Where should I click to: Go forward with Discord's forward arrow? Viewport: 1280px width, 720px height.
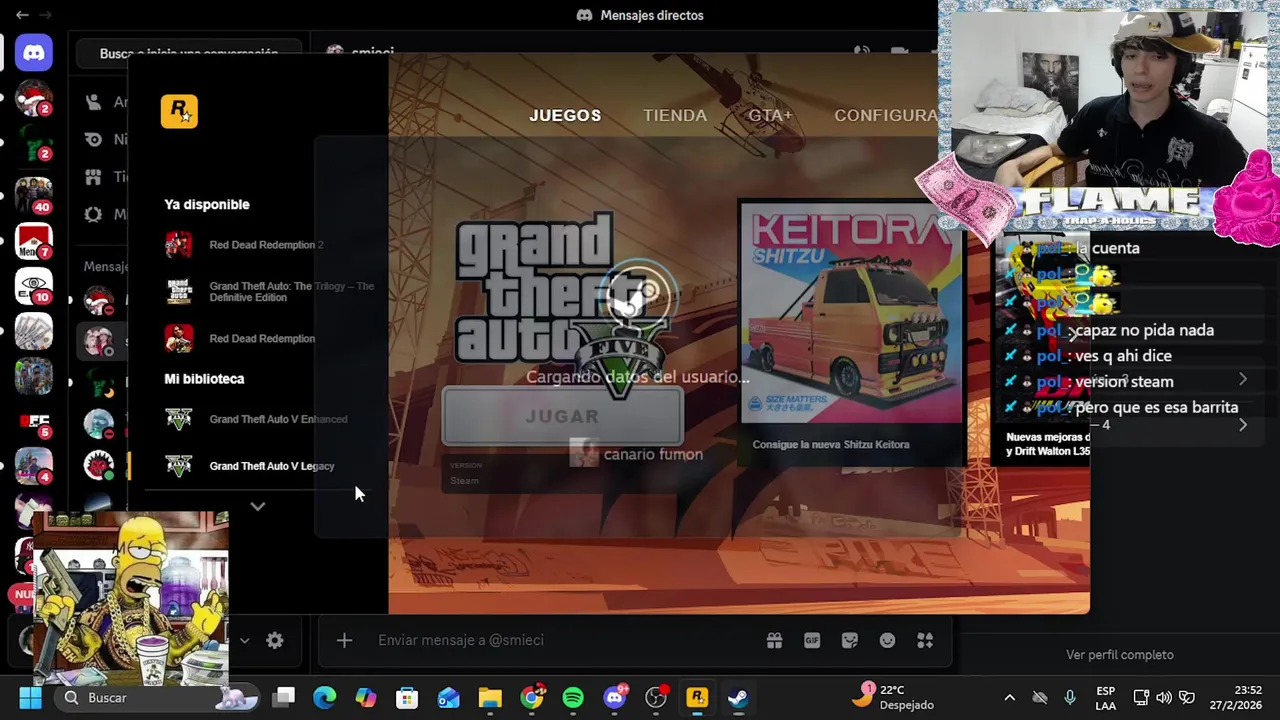[x=45, y=15]
